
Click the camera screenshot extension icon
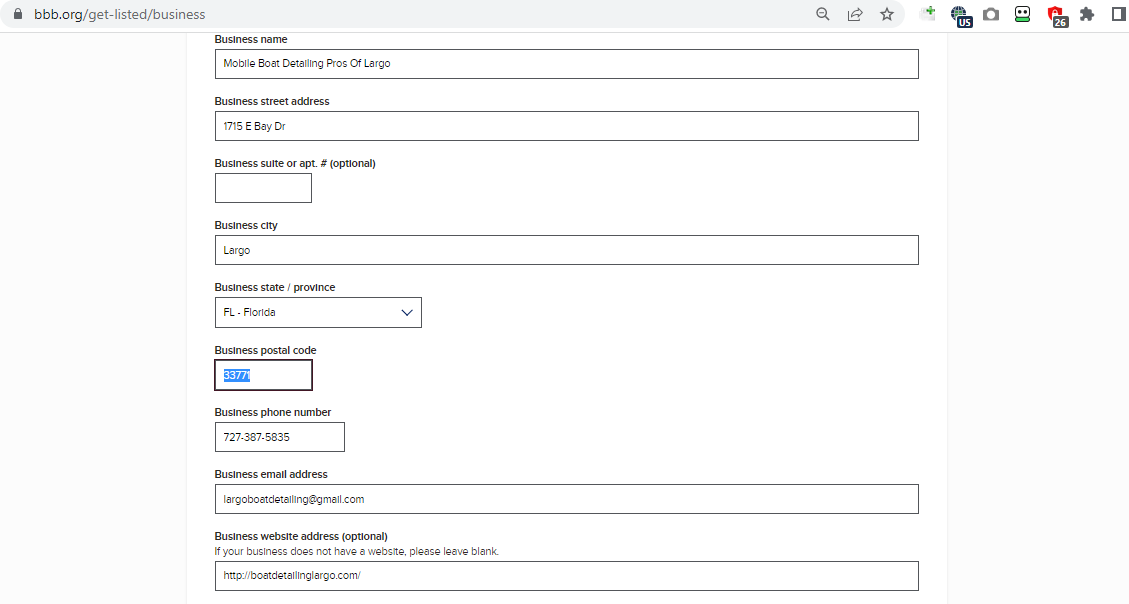tap(991, 14)
